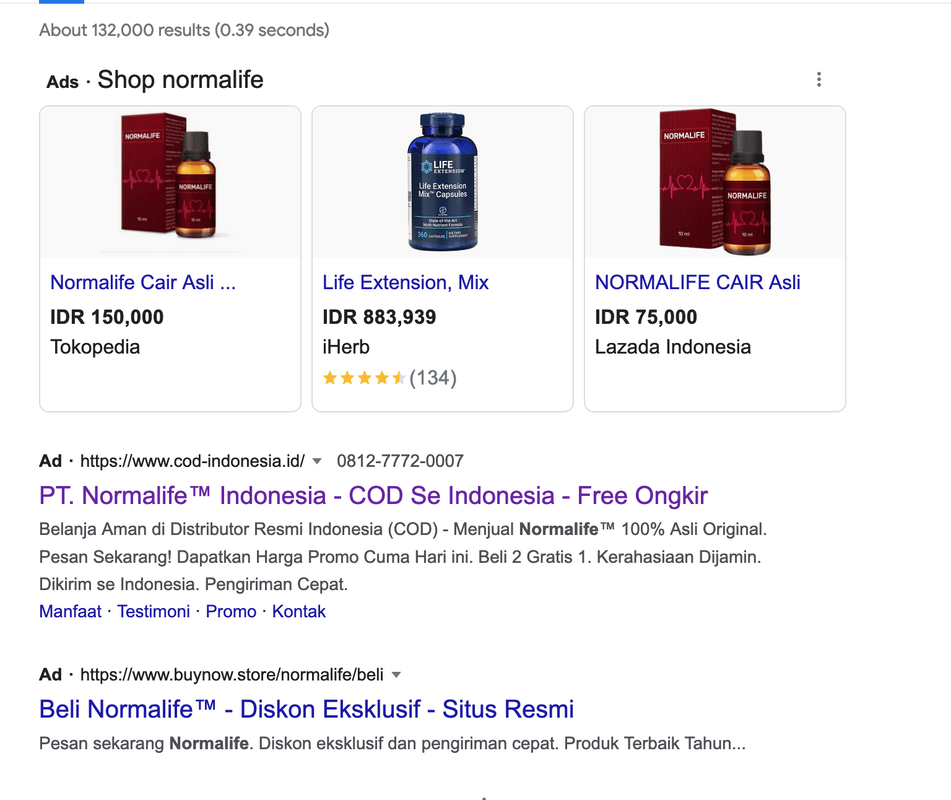Open the "Life Extension, Mix" product link
Image resolution: width=951 pixels, height=800 pixels.
click(x=405, y=283)
